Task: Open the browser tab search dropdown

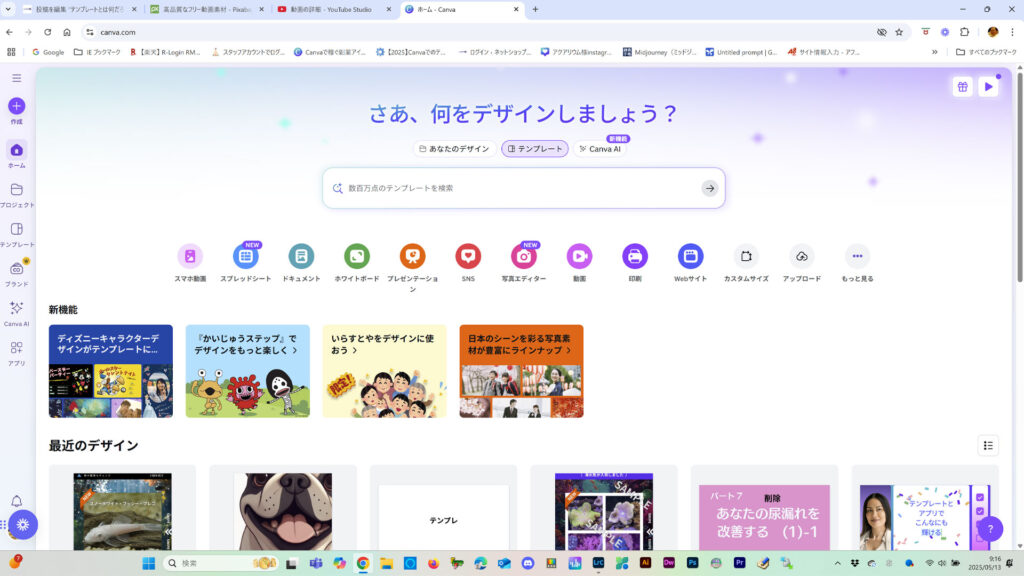Action: point(8,9)
